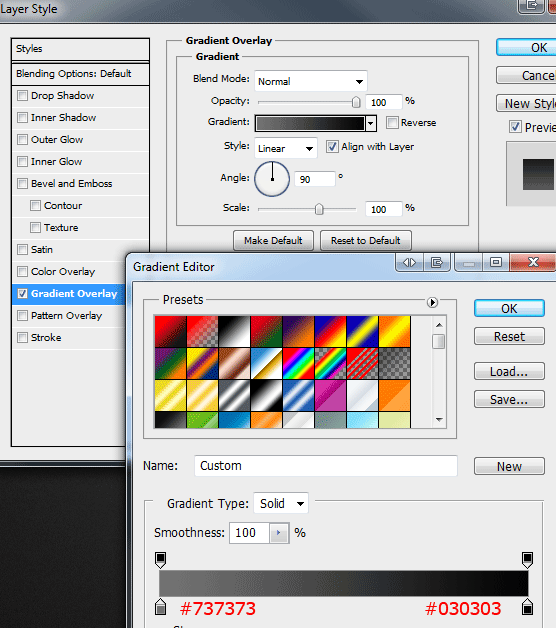Select the right black color stop #030303

pos(527,607)
